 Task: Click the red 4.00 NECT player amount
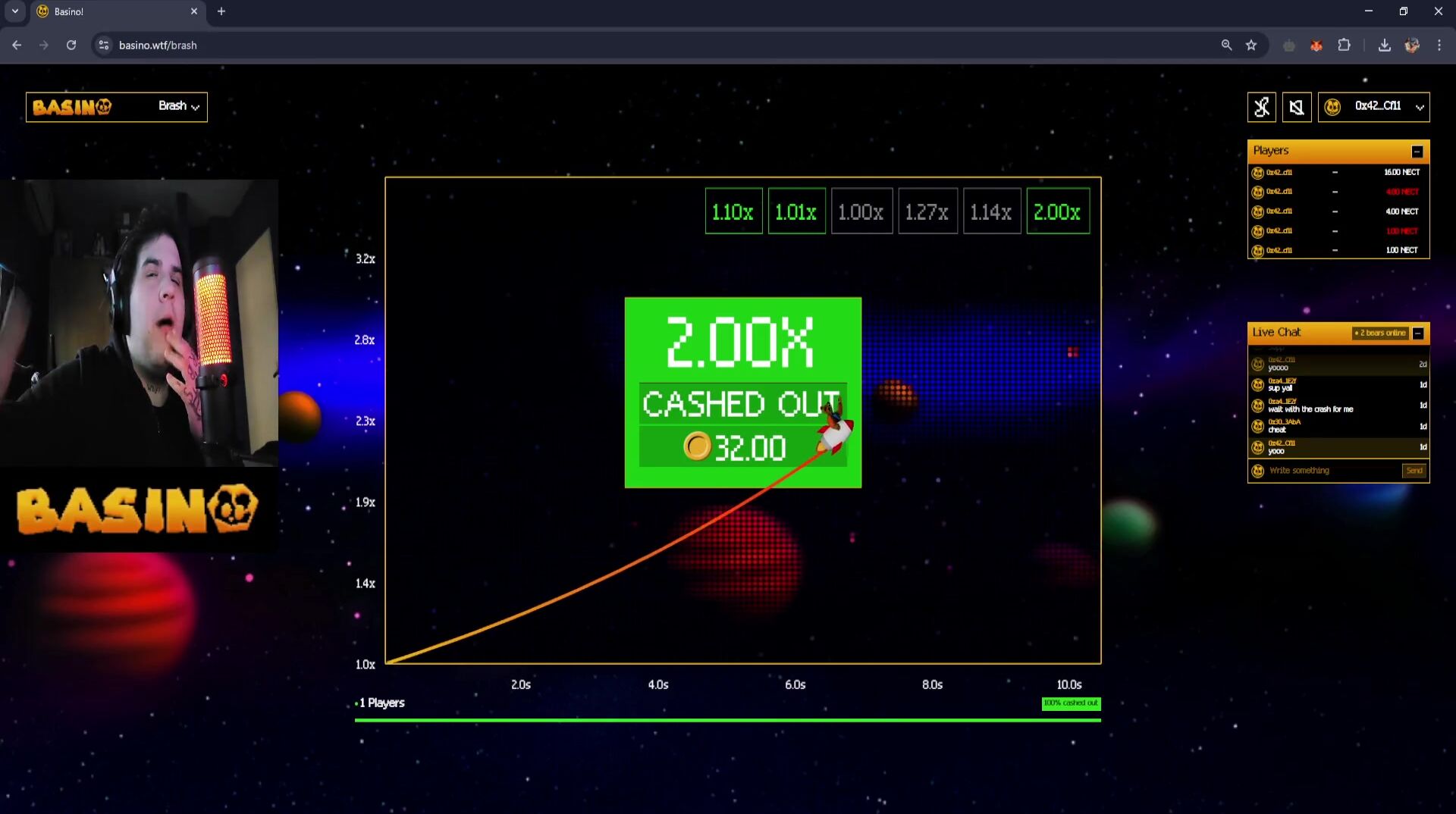pos(1402,192)
